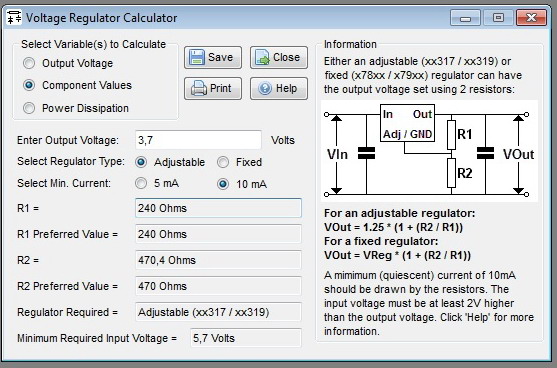Select the Output Voltage radio button
This screenshot has height=368, width=557.
point(29,63)
